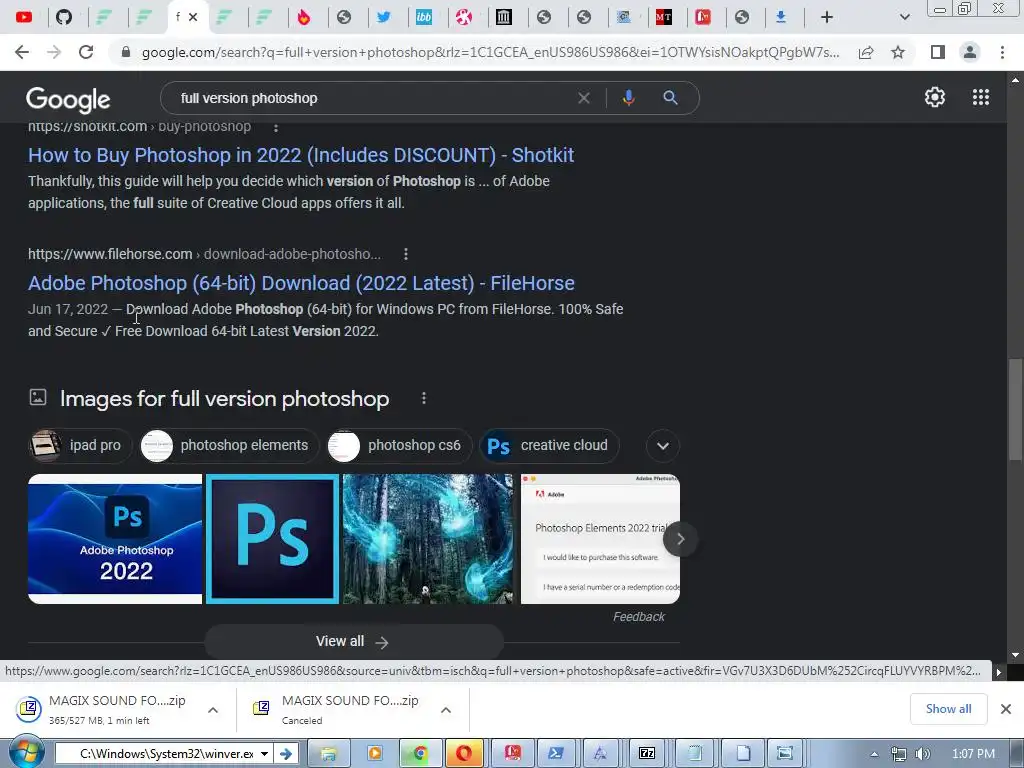Submit search with magnifier icon
This screenshot has width=1024, height=768.
[x=670, y=98]
